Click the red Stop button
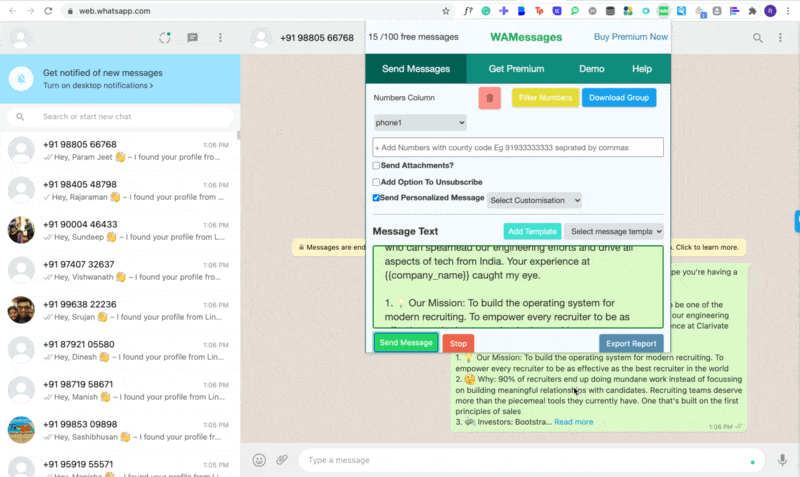 pyautogui.click(x=458, y=344)
